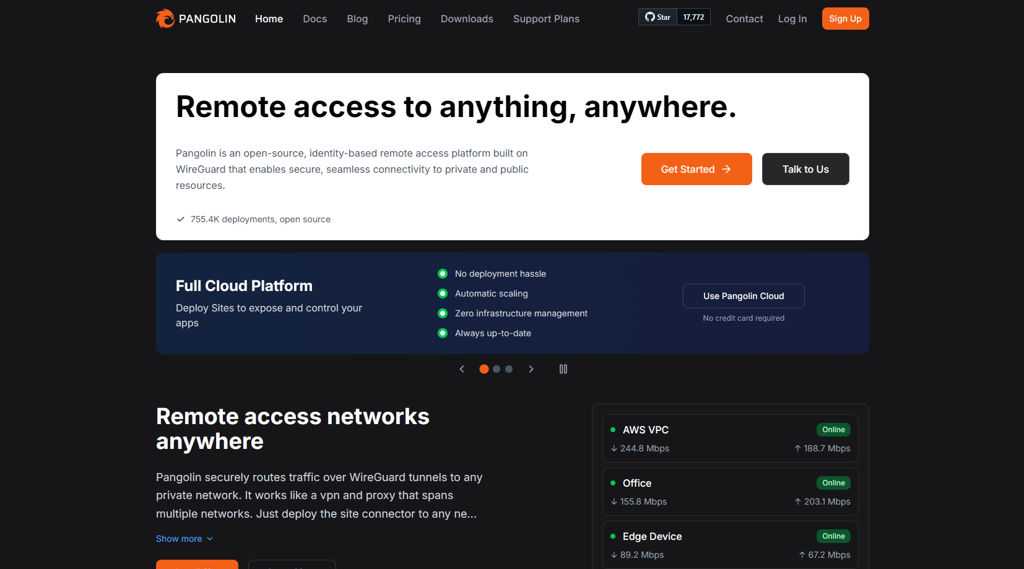Open the Log In link
This screenshot has height=569, width=1024.
click(792, 19)
